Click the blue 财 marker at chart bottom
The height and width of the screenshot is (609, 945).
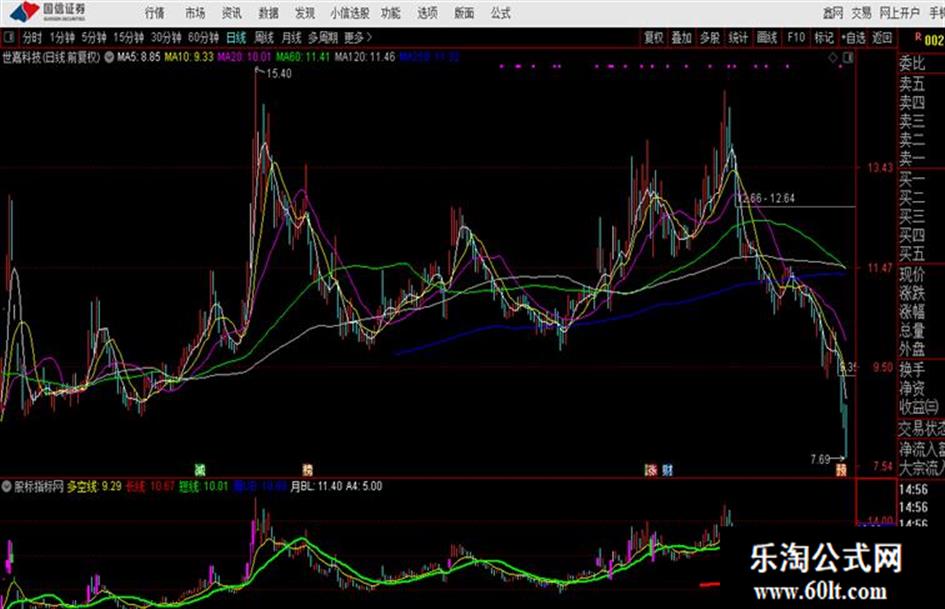point(667,470)
